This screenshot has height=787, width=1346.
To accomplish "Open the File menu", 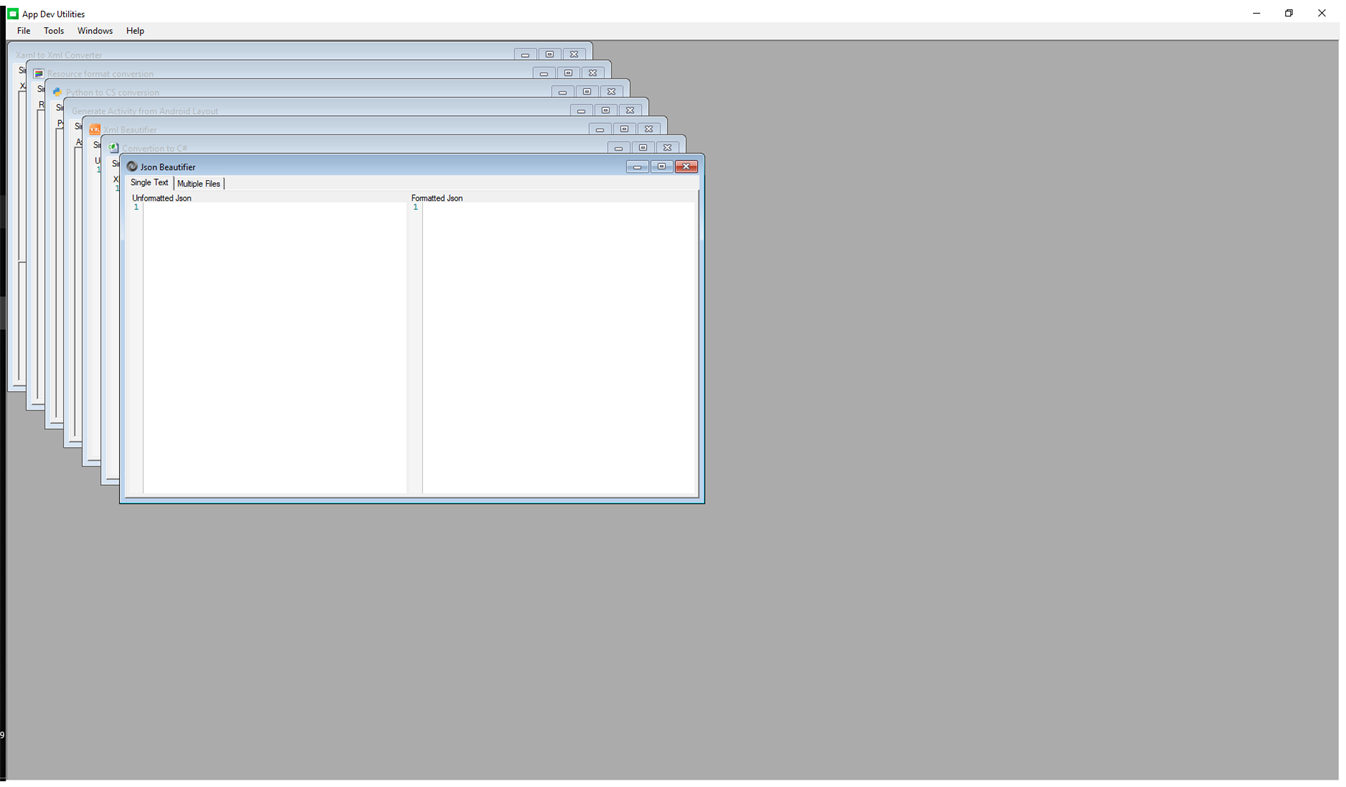I will (x=22, y=30).
